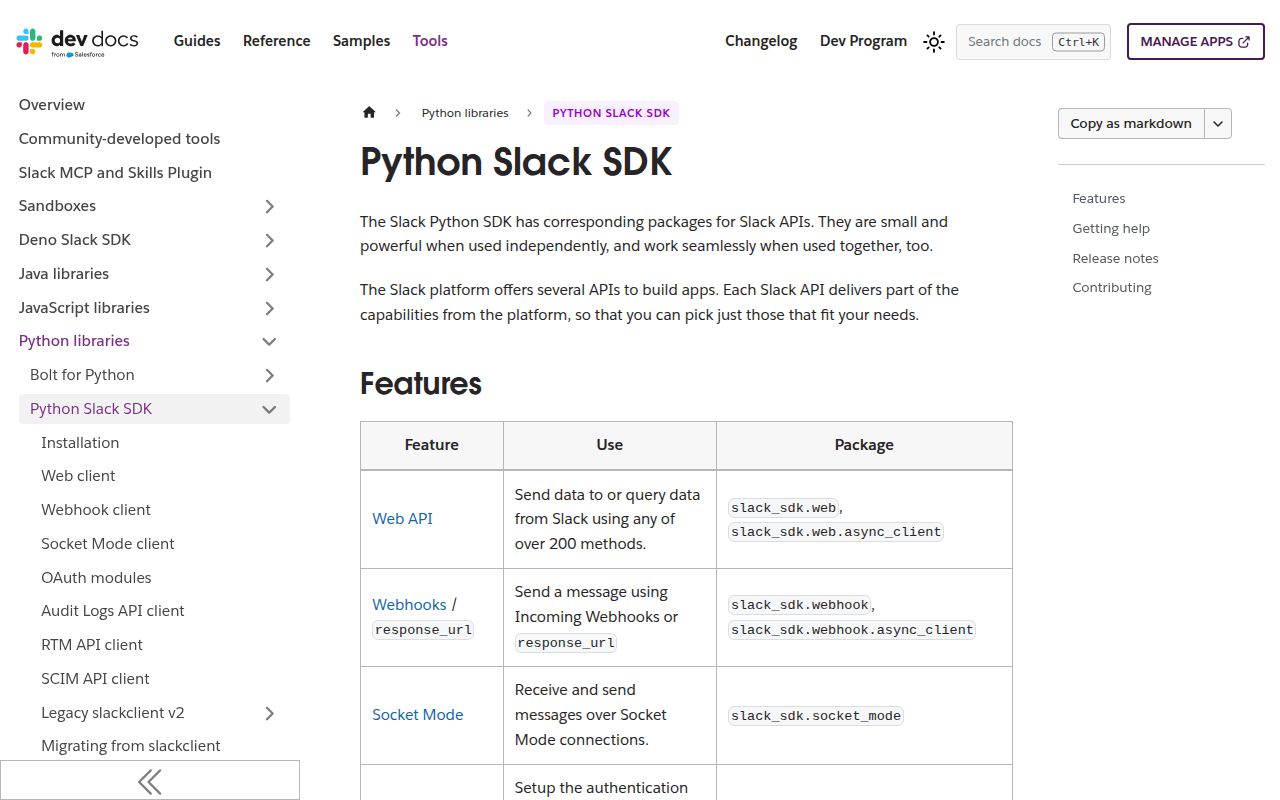Screen dimensions: 1280x800
Task: Open Overview in the sidebar
Action: click(52, 105)
